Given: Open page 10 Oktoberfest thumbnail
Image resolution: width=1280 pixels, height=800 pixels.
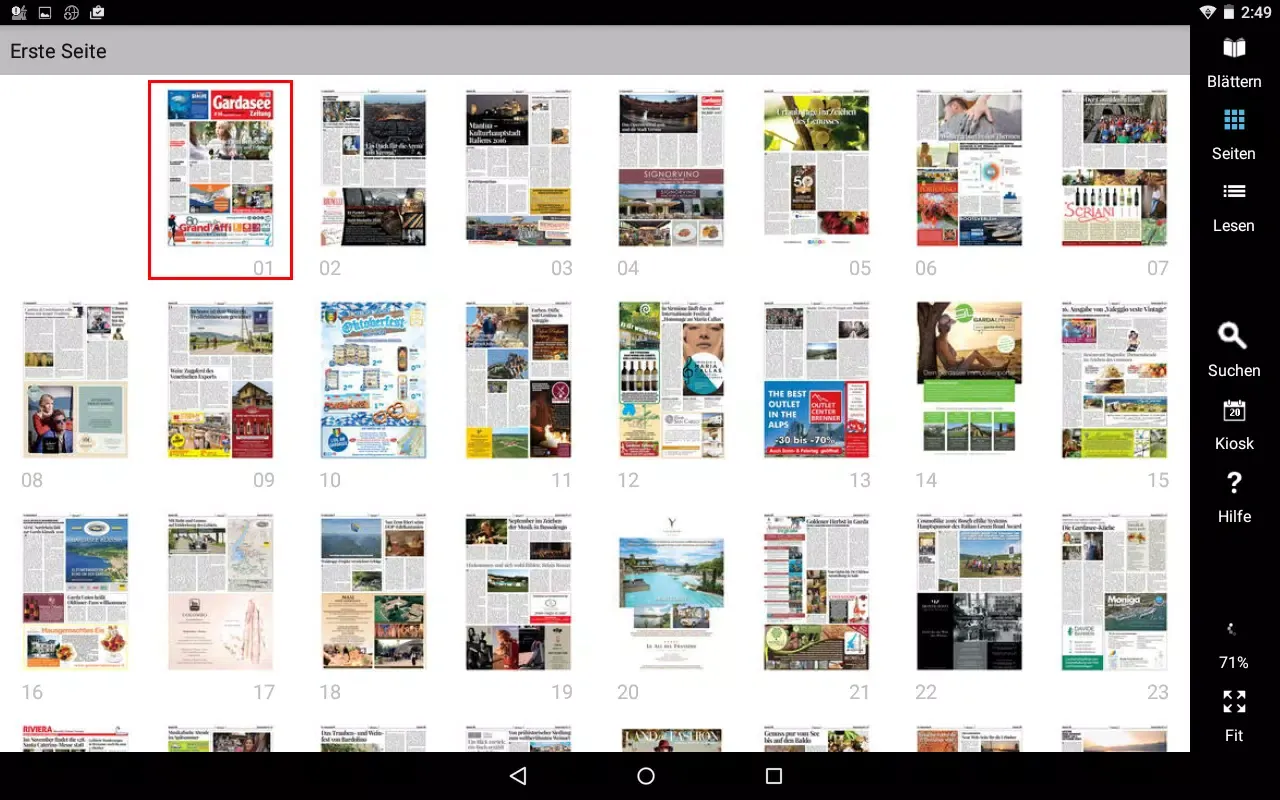Looking at the screenshot, I should 373,381.
